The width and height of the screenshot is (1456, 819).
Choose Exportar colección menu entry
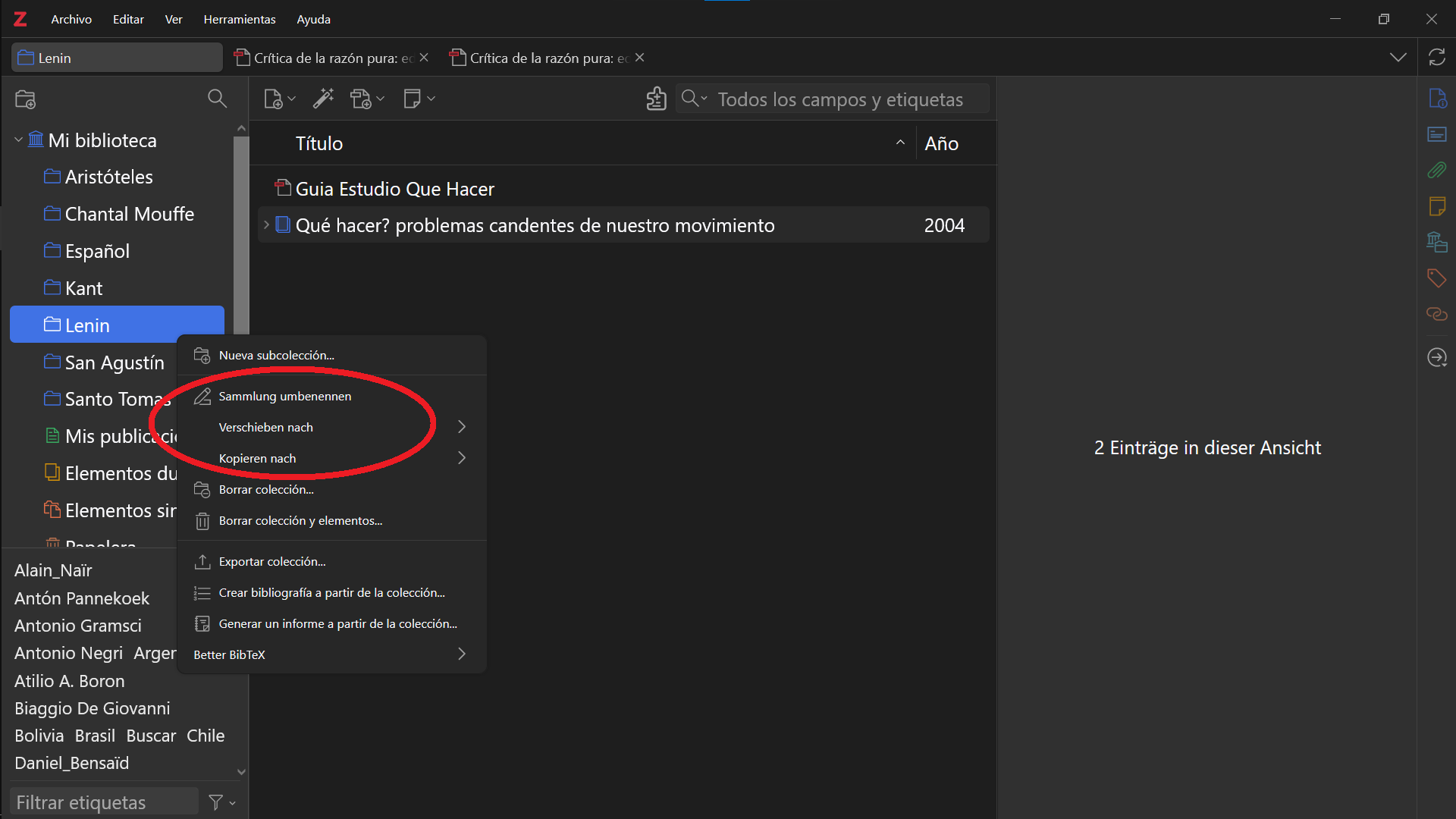[x=272, y=562]
